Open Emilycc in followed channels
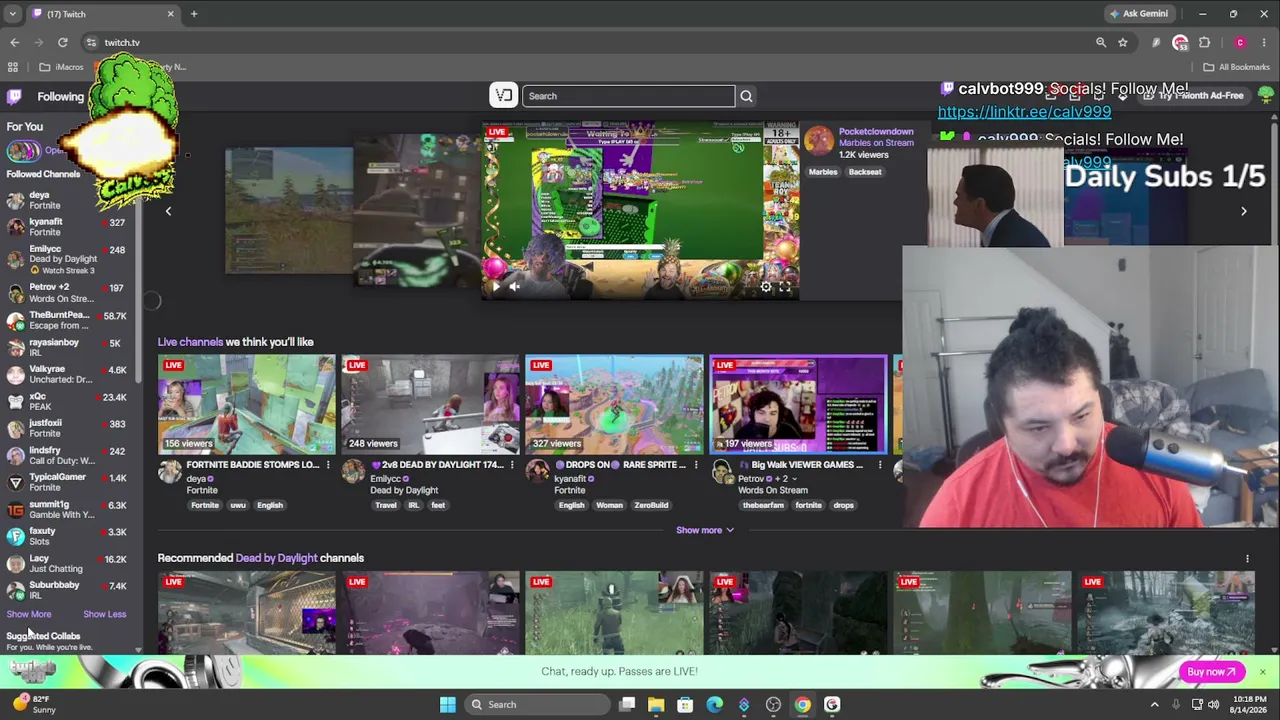The width and height of the screenshot is (1280, 720). (x=68, y=259)
